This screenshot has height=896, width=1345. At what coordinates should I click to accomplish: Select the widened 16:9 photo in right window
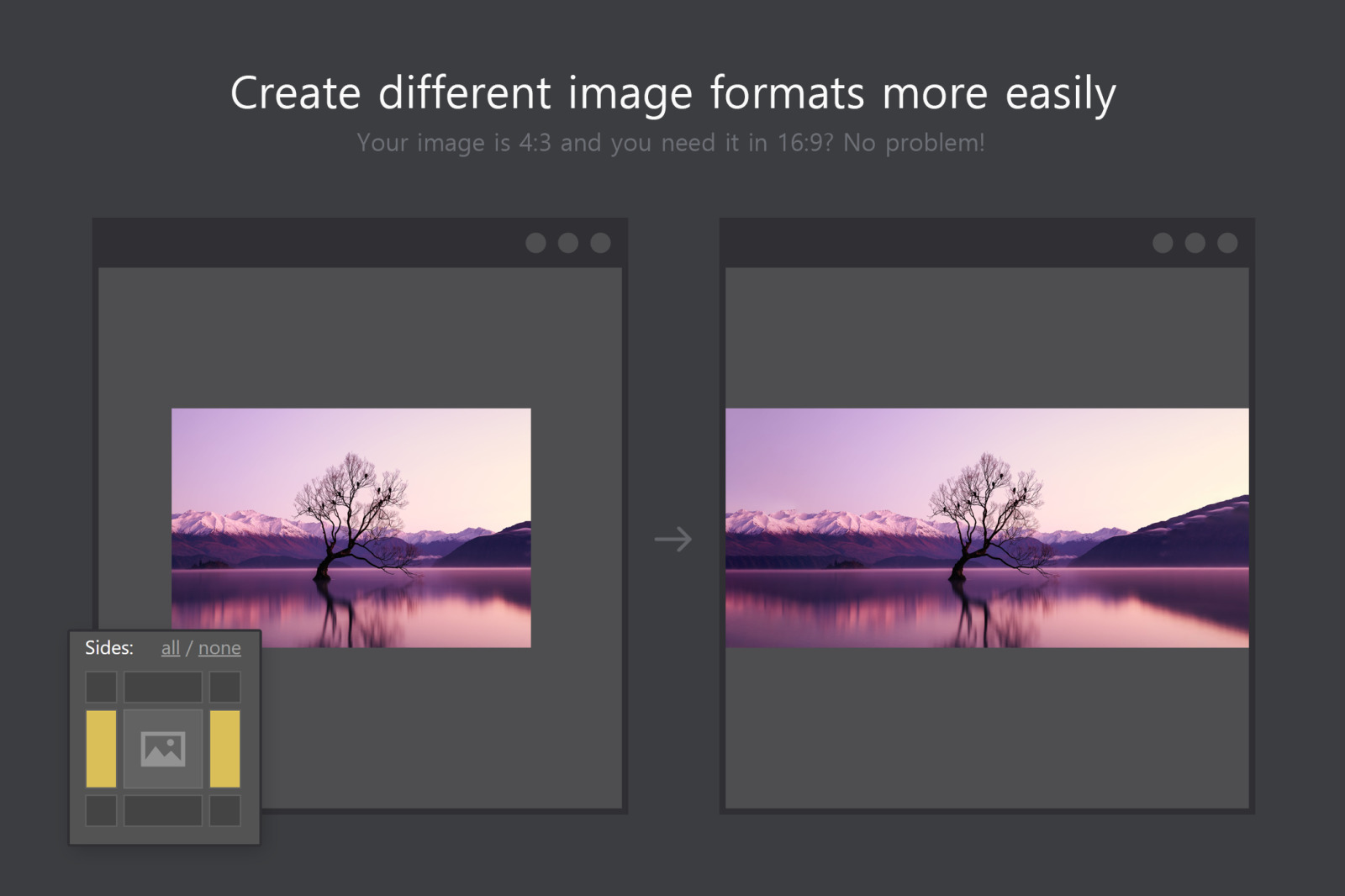[987, 528]
